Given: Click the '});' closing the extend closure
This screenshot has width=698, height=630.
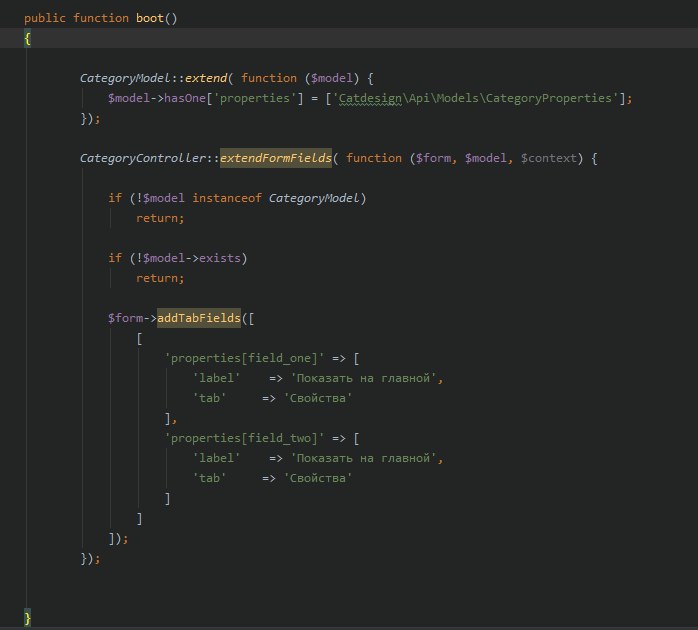Looking at the screenshot, I should tap(90, 119).
